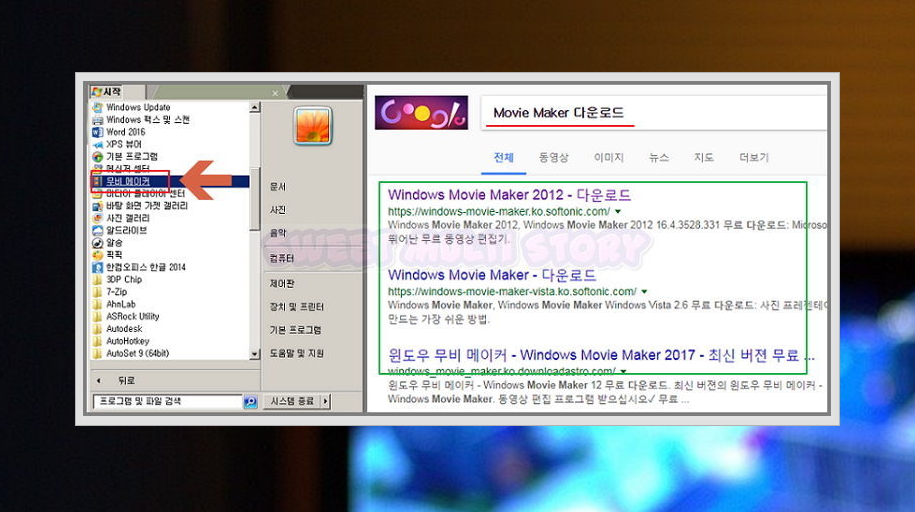Open 장치 및 프린터
Viewport: 915px width, 512px height.
point(296,307)
